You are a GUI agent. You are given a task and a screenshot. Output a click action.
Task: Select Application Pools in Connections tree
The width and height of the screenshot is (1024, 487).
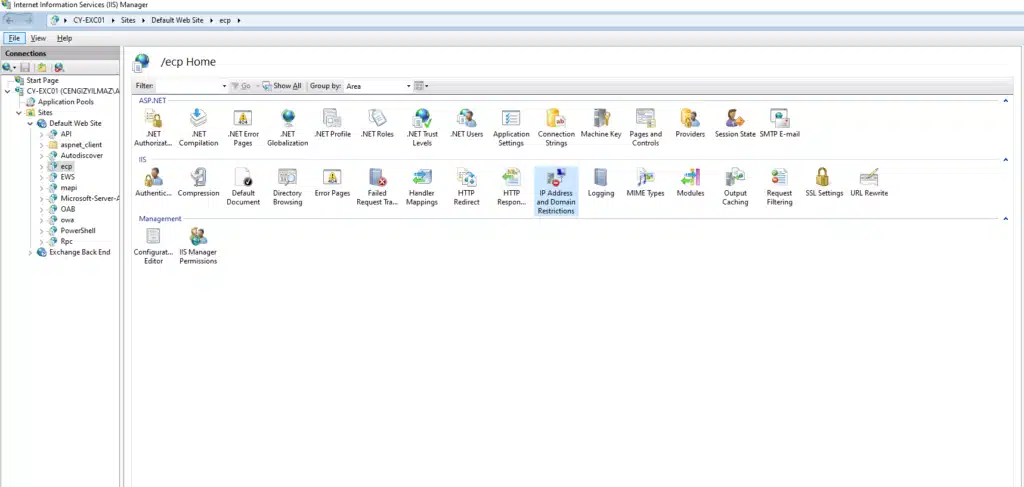coord(65,102)
